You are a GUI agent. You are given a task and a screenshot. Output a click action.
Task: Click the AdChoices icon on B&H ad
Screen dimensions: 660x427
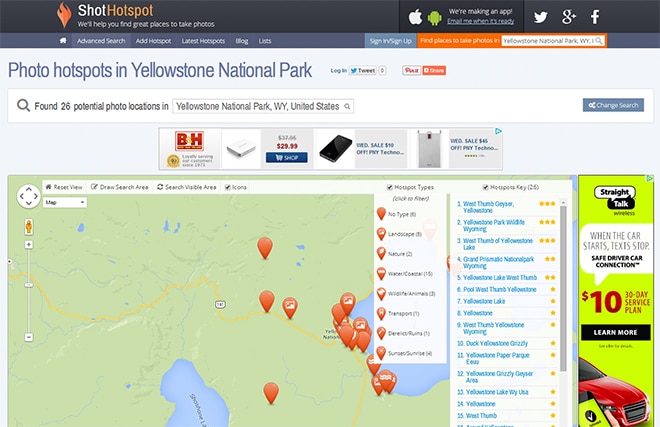click(498, 131)
